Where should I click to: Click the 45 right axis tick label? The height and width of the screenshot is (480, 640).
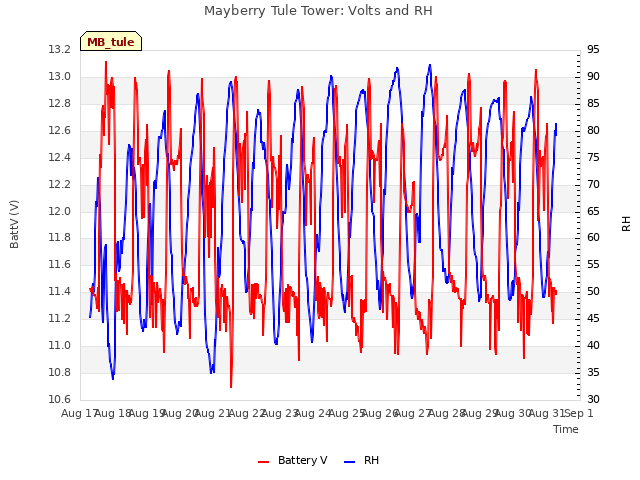click(593, 318)
